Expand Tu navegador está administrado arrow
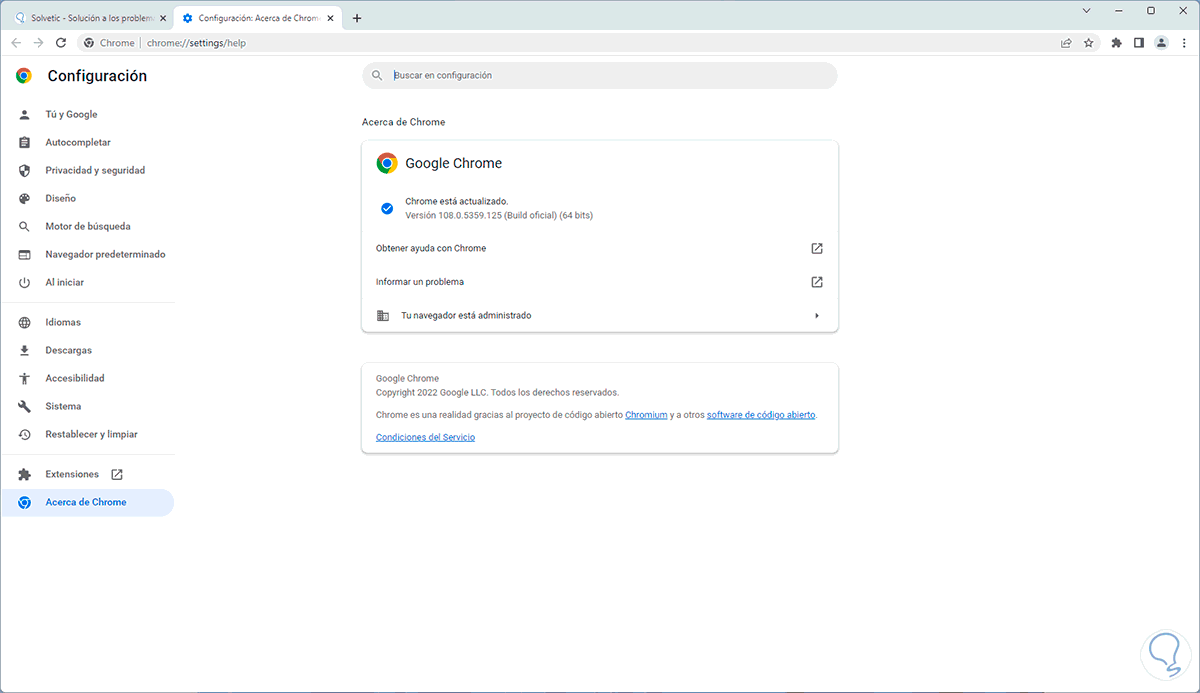This screenshot has width=1200, height=693. pos(816,315)
